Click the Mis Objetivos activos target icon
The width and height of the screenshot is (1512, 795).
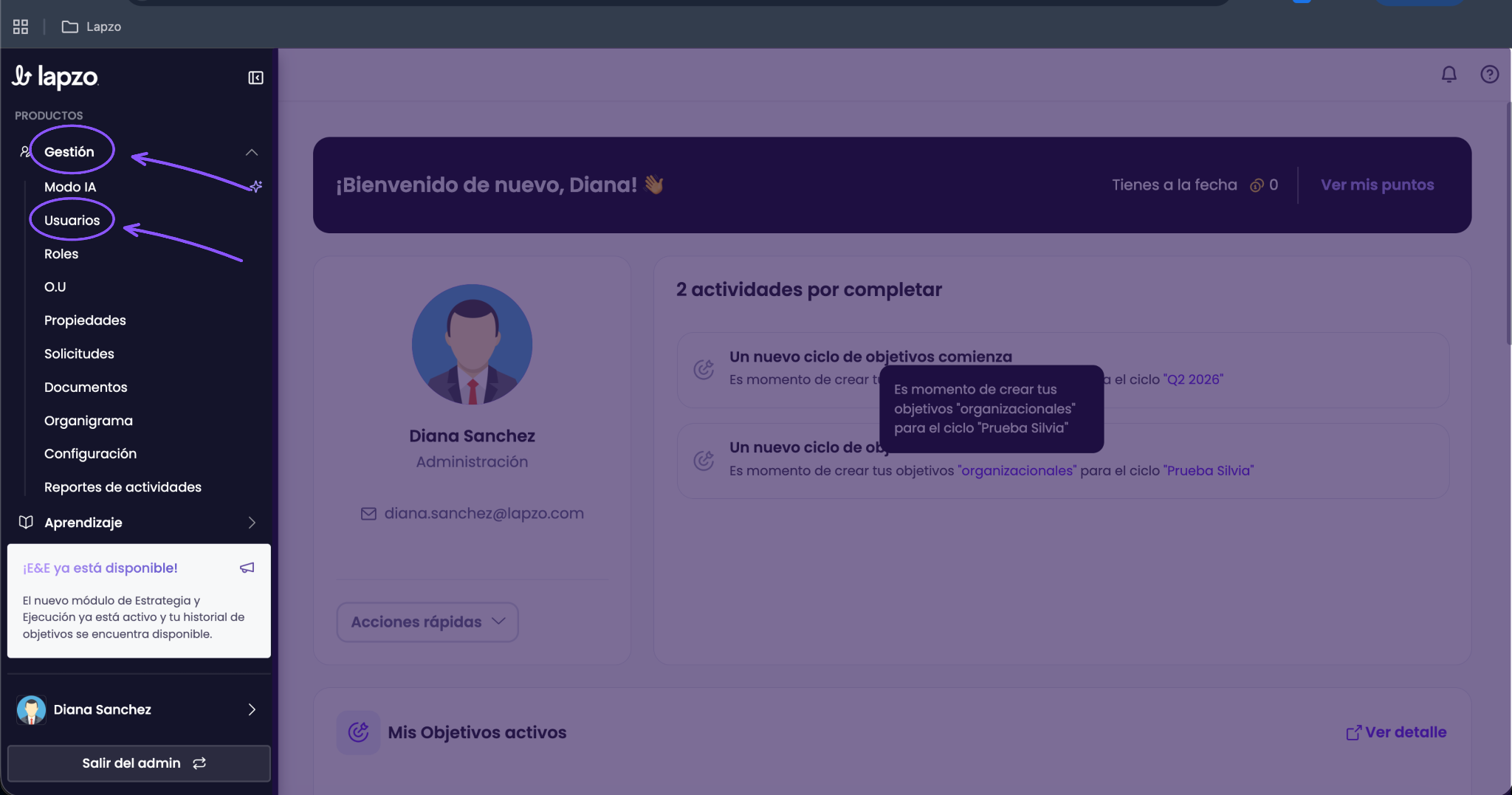point(358,732)
